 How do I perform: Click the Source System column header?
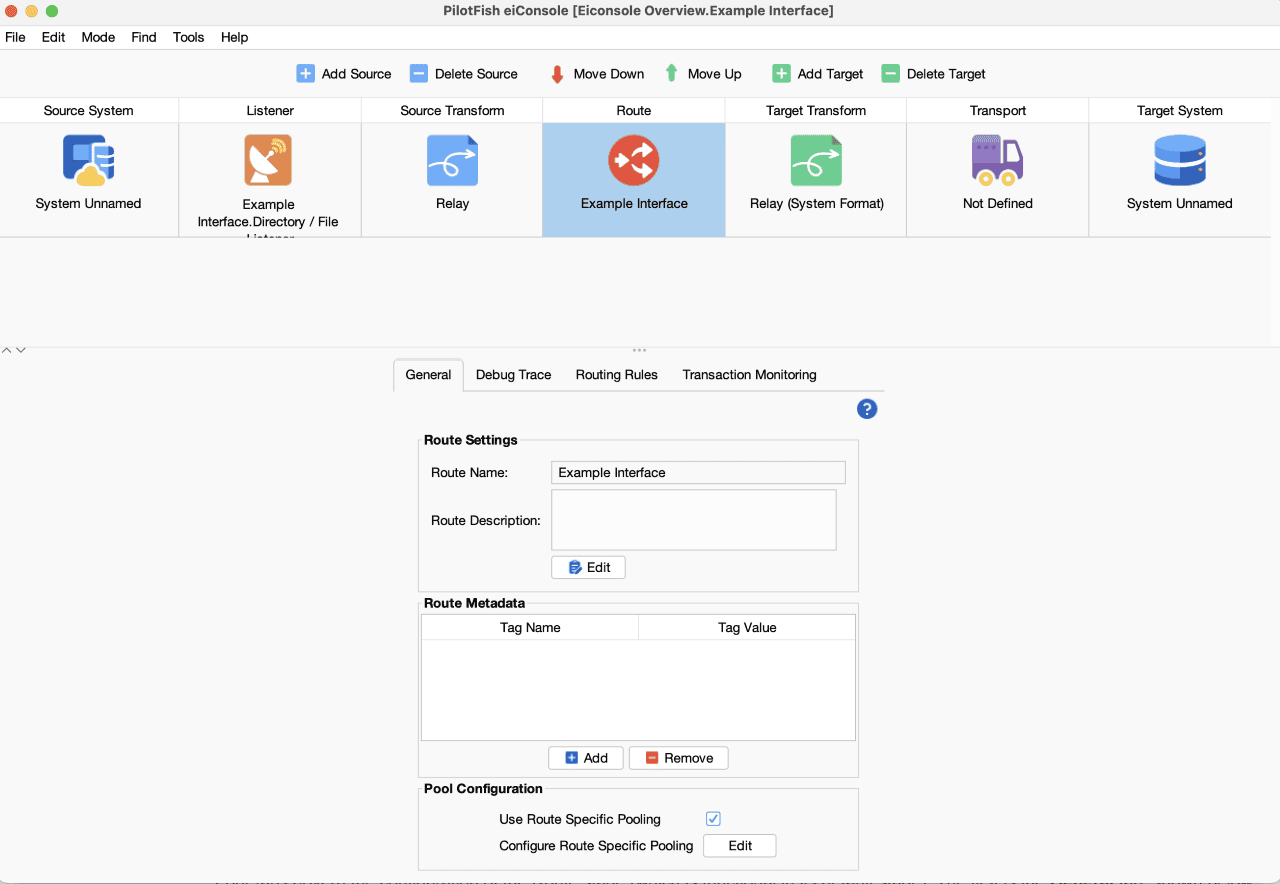point(89,111)
